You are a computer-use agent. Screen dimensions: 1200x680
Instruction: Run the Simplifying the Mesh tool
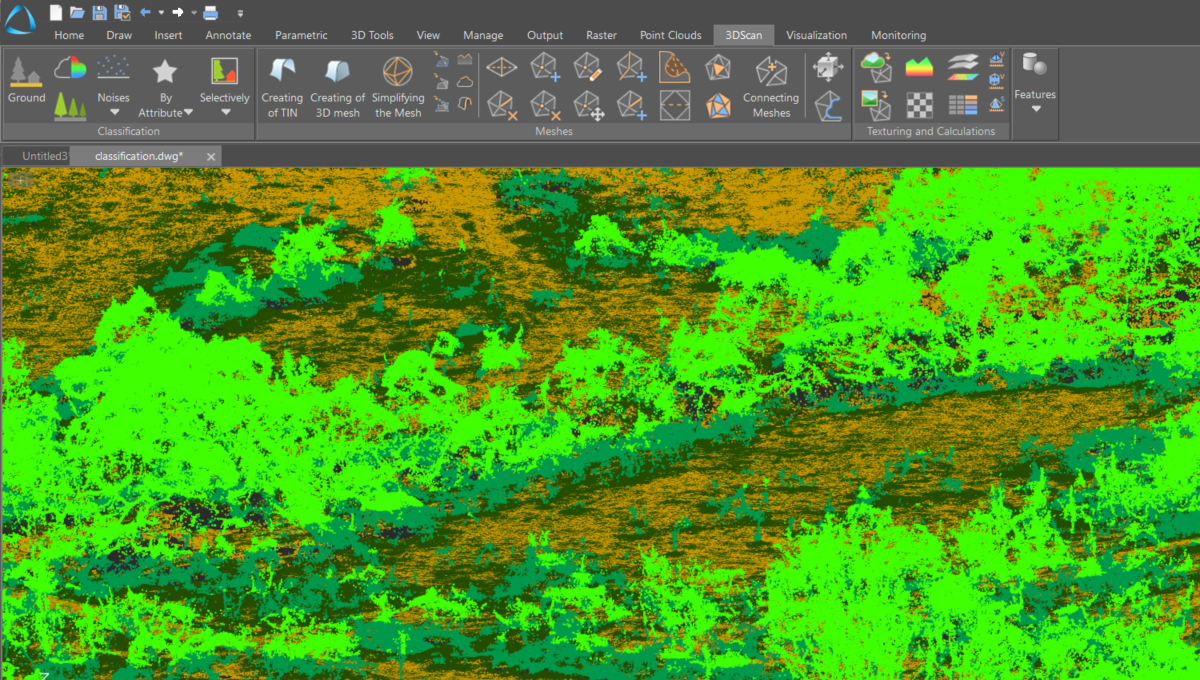pos(398,87)
